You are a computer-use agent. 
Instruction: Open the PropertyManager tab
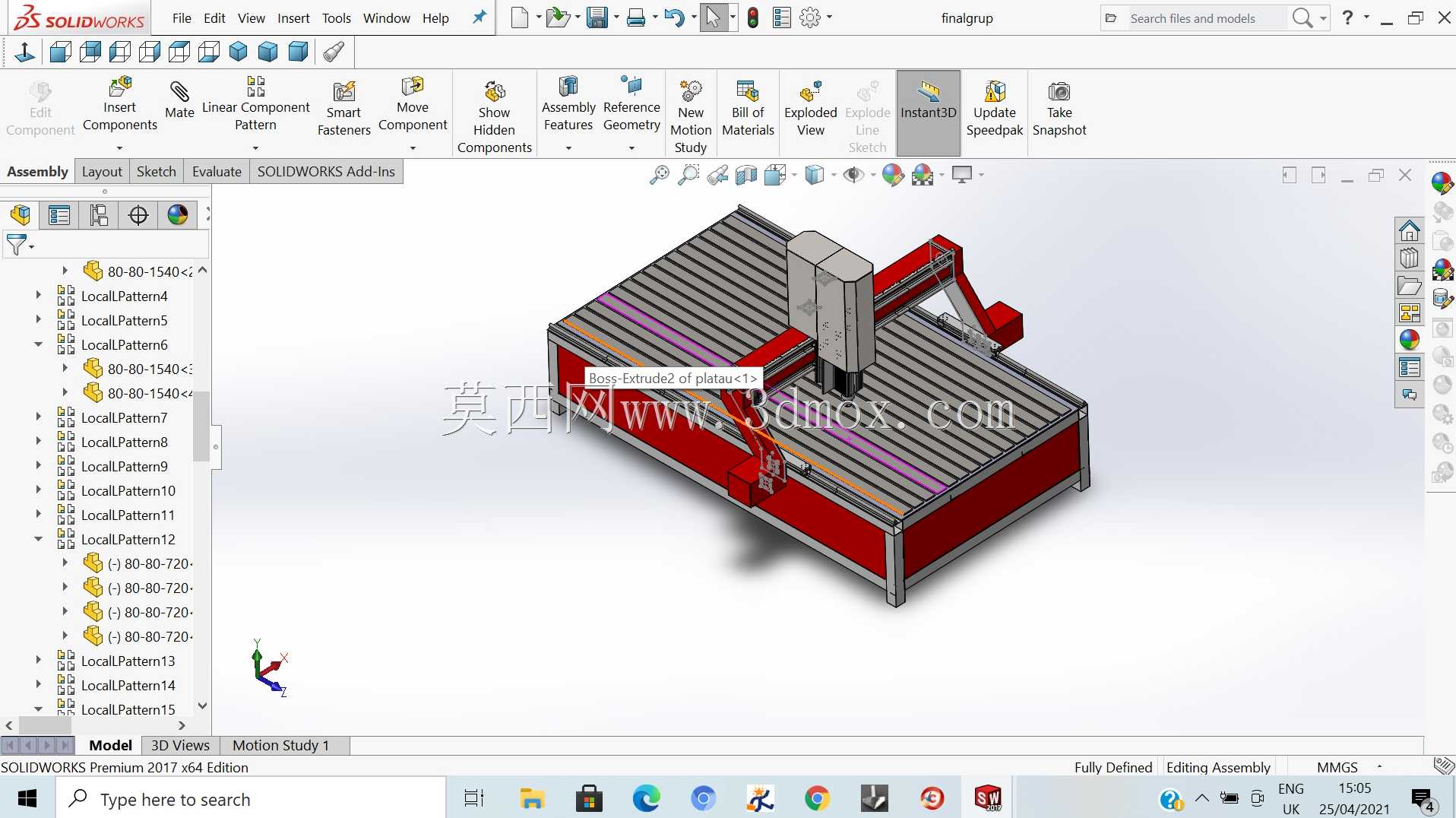(x=59, y=215)
